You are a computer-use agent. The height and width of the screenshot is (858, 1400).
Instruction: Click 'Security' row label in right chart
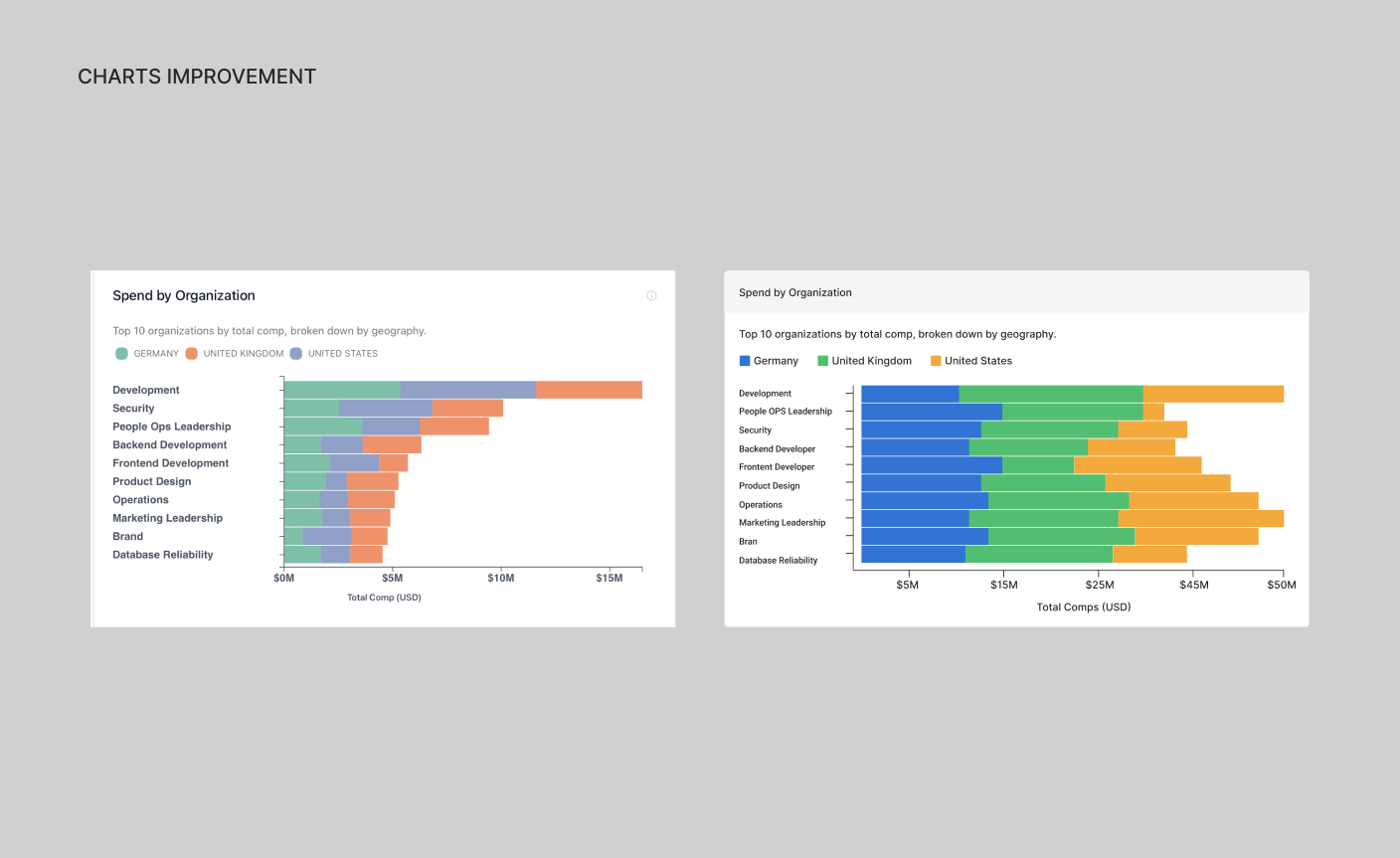coord(756,430)
